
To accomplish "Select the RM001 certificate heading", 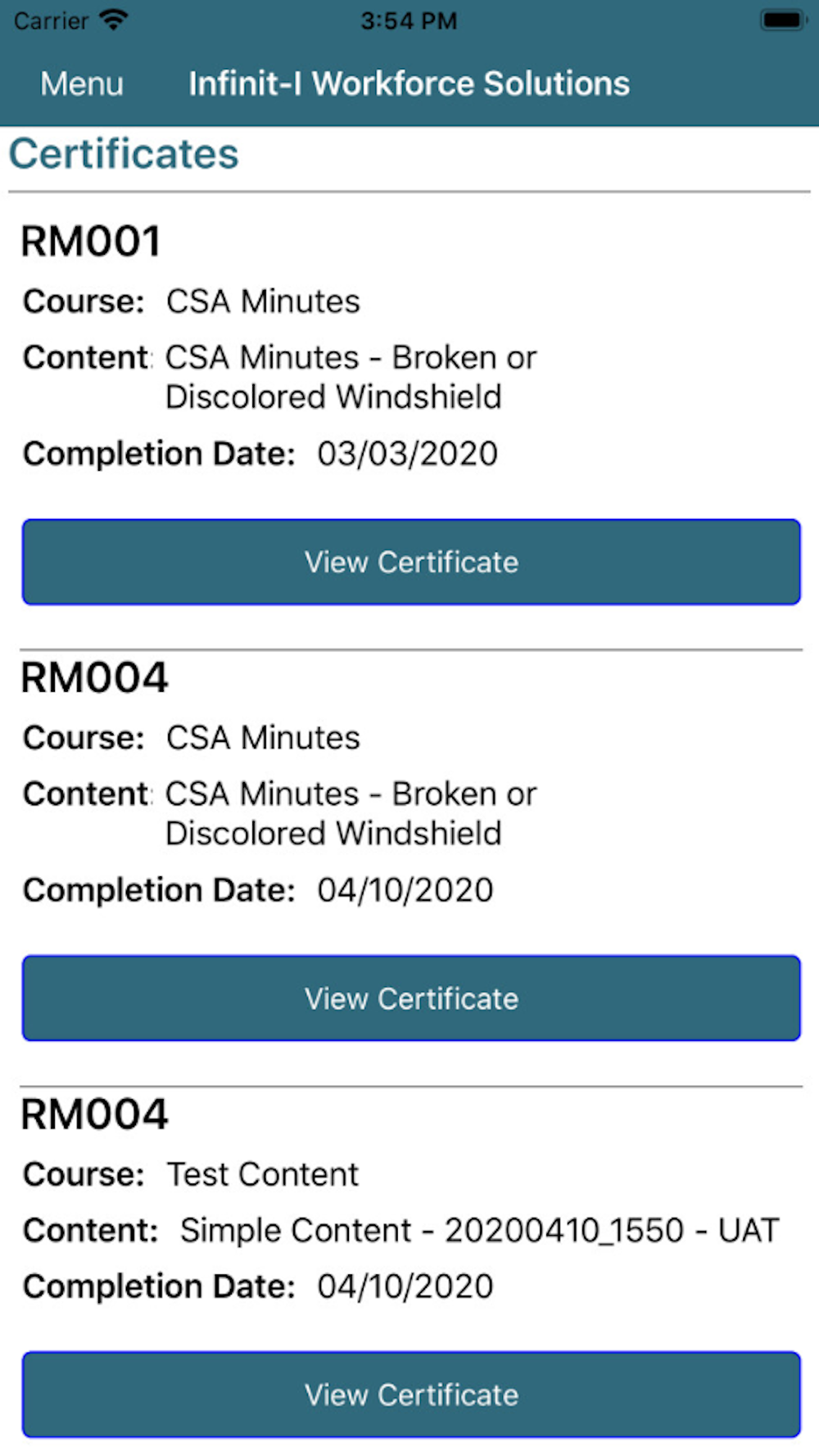I will click(x=91, y=241).
